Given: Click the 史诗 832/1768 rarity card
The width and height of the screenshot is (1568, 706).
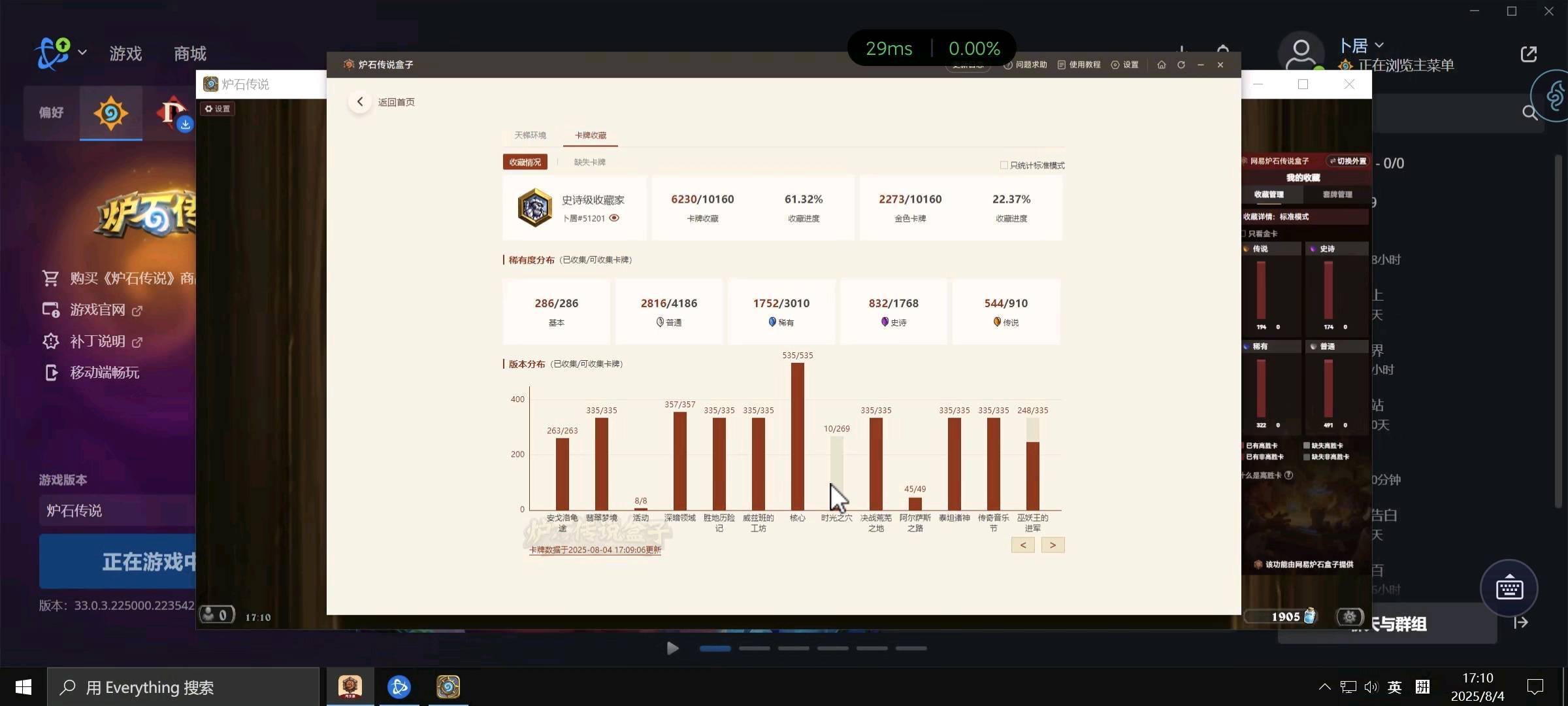Looking at the screenshot, I should (894, 312).
